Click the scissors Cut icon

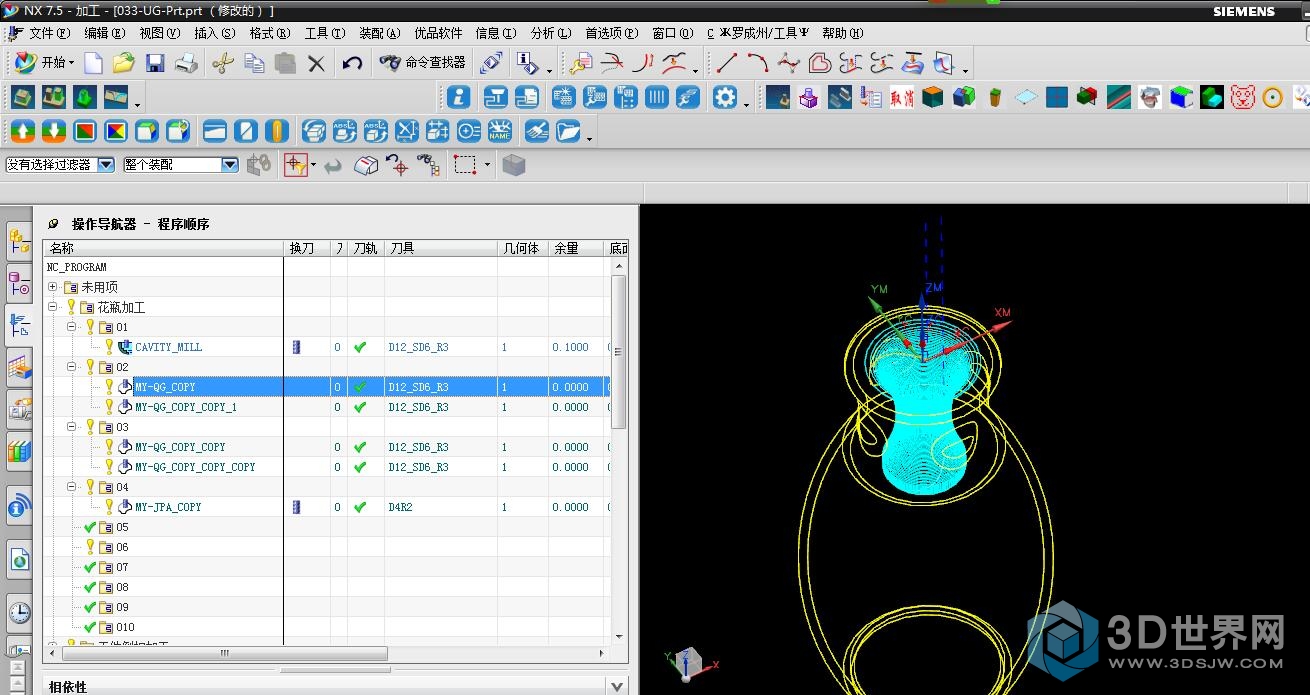coord(222,64)
